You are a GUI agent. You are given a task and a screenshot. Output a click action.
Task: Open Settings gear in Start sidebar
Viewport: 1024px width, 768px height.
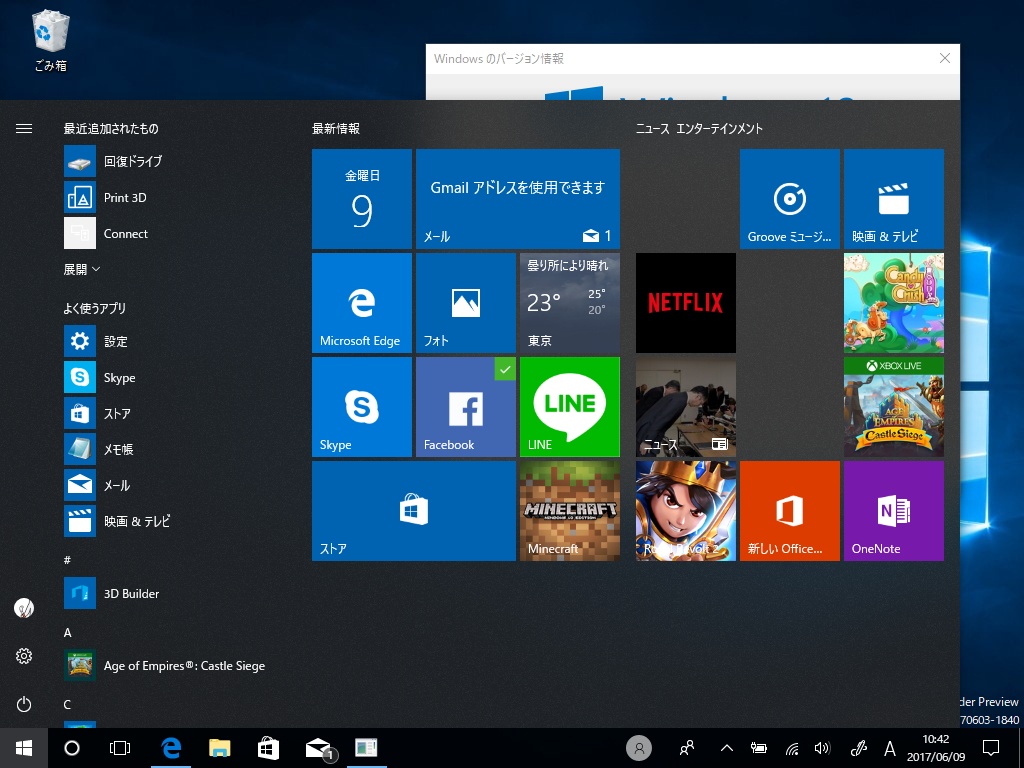click(24, 656)
